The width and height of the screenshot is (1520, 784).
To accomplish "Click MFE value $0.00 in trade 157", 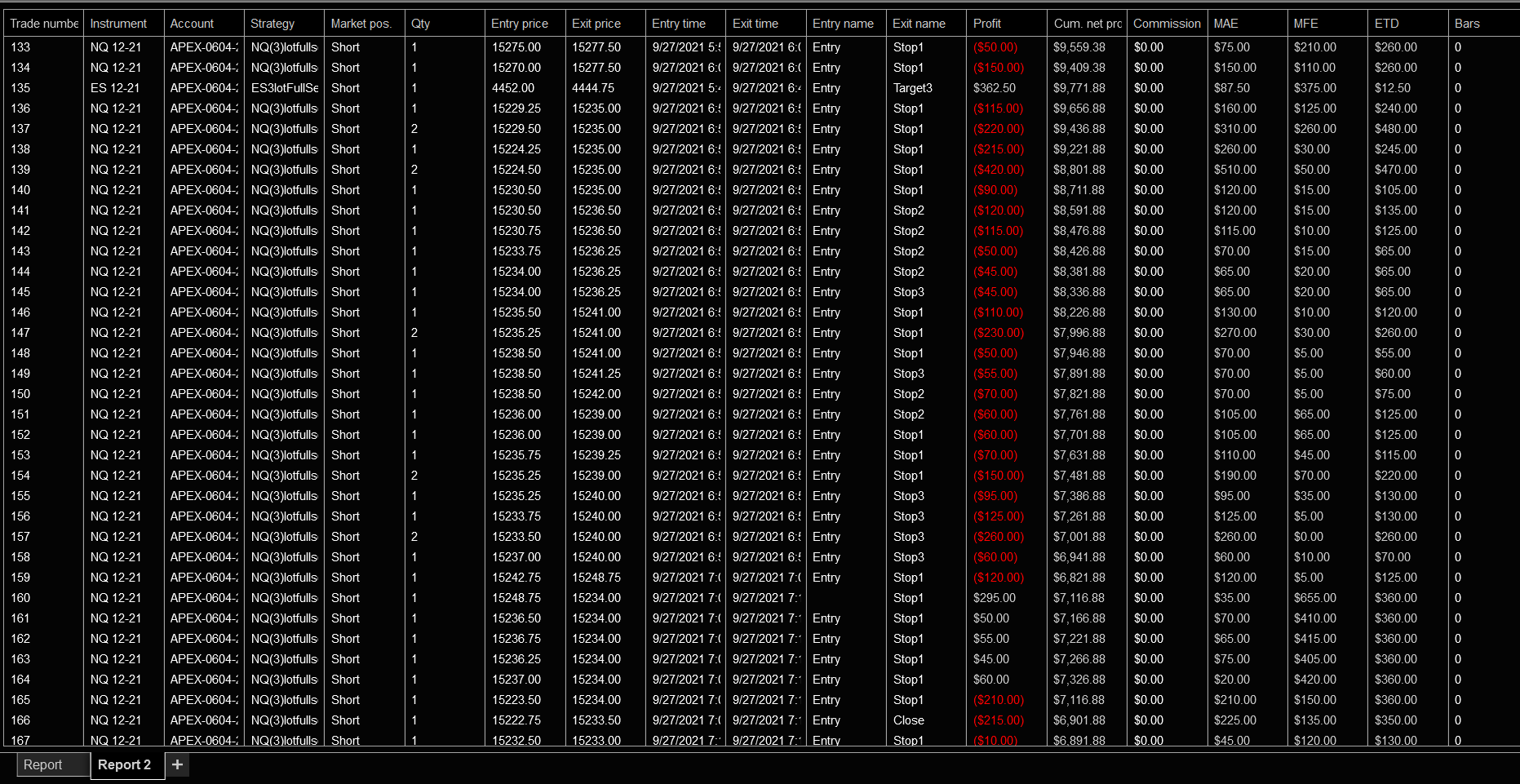I will [x=1309, y=537].
